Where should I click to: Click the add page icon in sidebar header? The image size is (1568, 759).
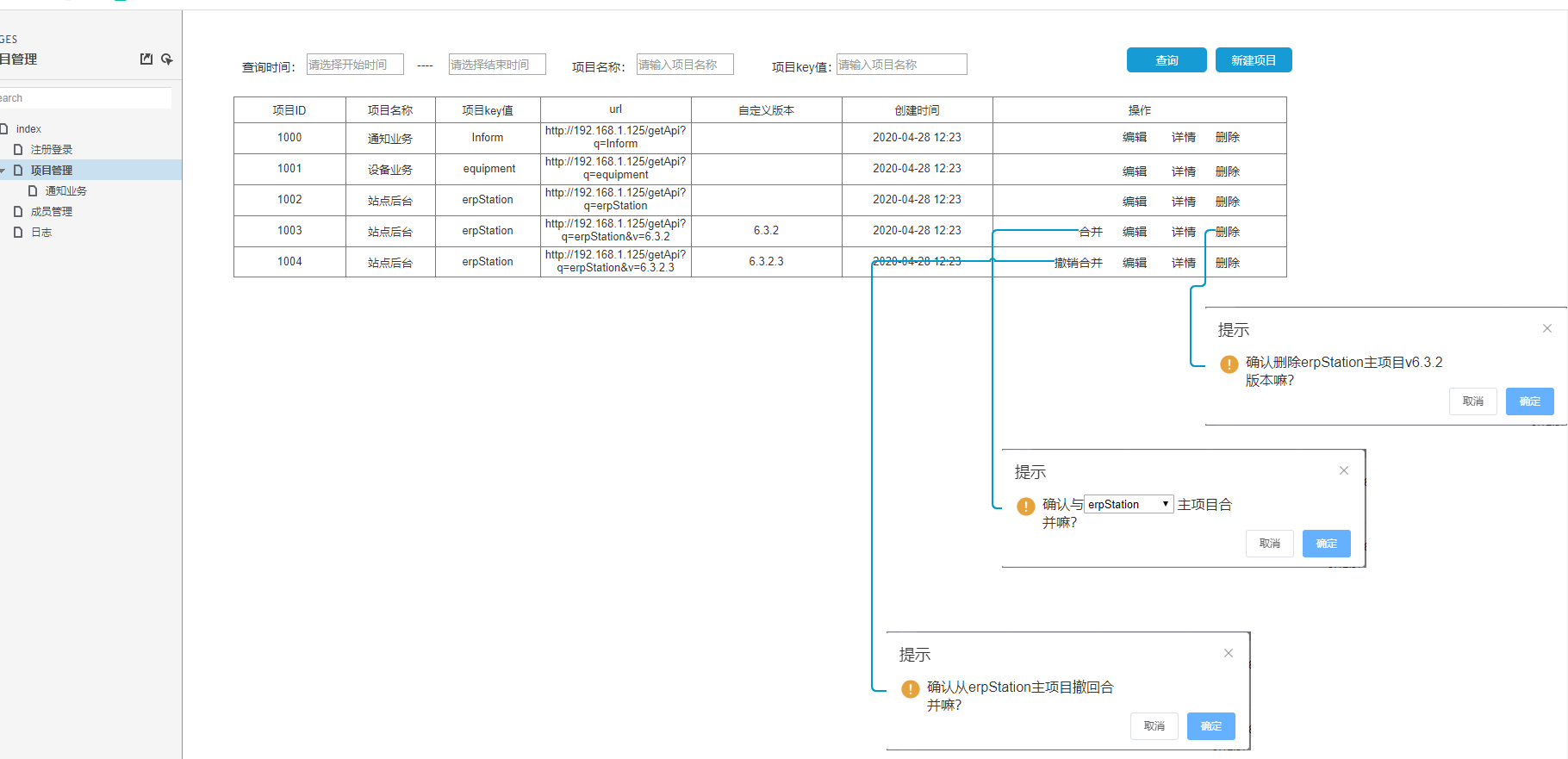[167, 59]
